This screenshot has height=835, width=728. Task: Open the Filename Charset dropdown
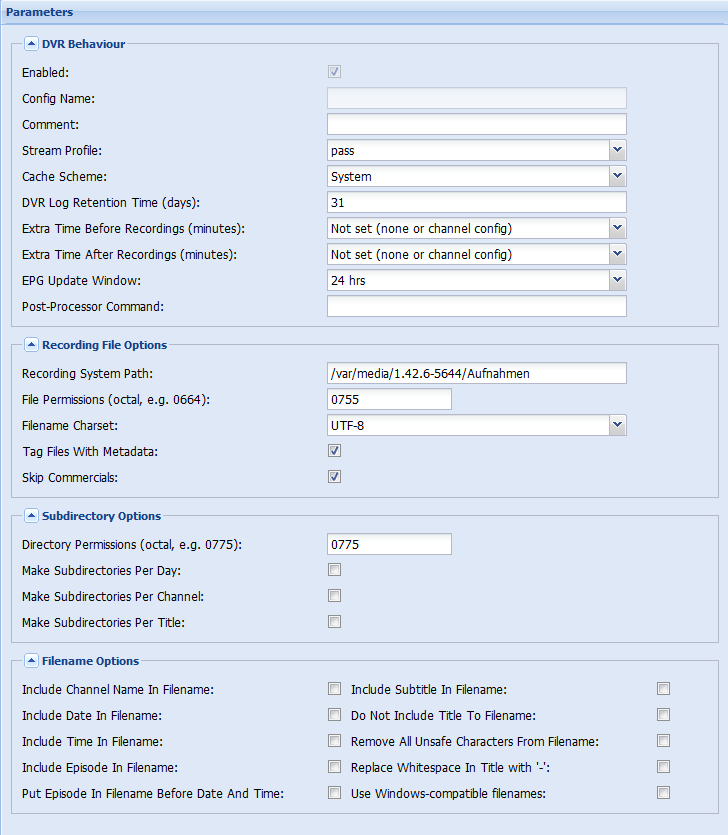pos(617,425)
